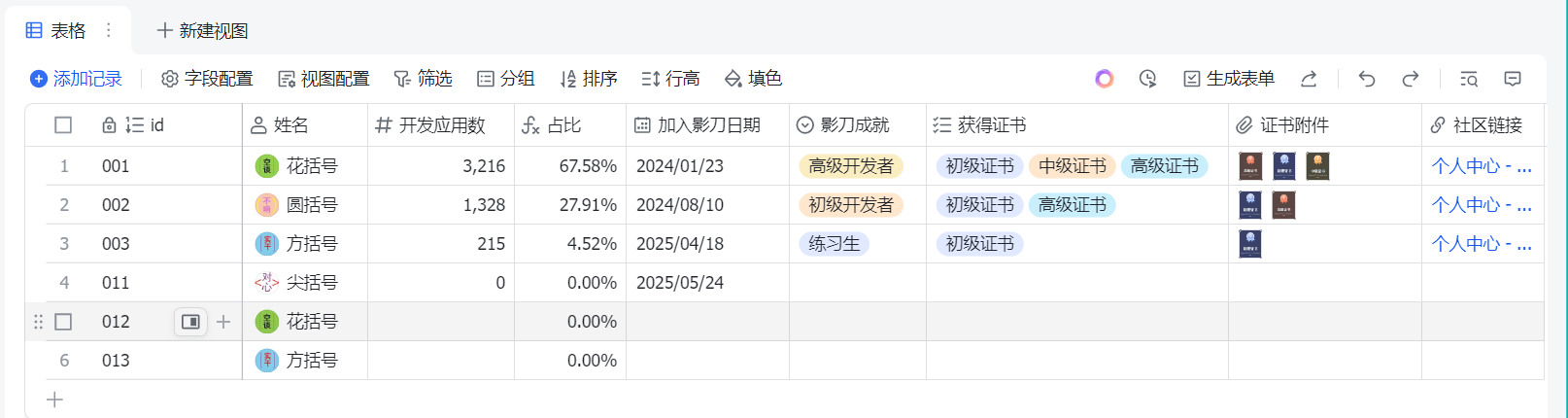Open the automation clock icon
The width and height of the screenshot is (1568, 418).
point(1147,79)
